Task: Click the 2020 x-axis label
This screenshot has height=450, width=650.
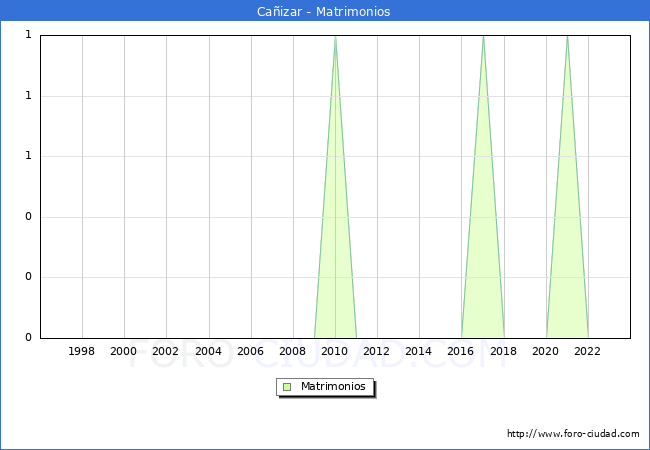Action: point(545,351)
